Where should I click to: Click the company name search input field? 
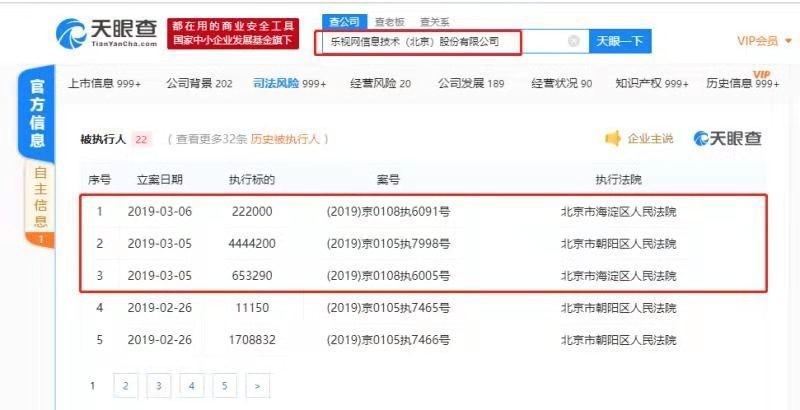pyautogui.click(x=440, y=42)
